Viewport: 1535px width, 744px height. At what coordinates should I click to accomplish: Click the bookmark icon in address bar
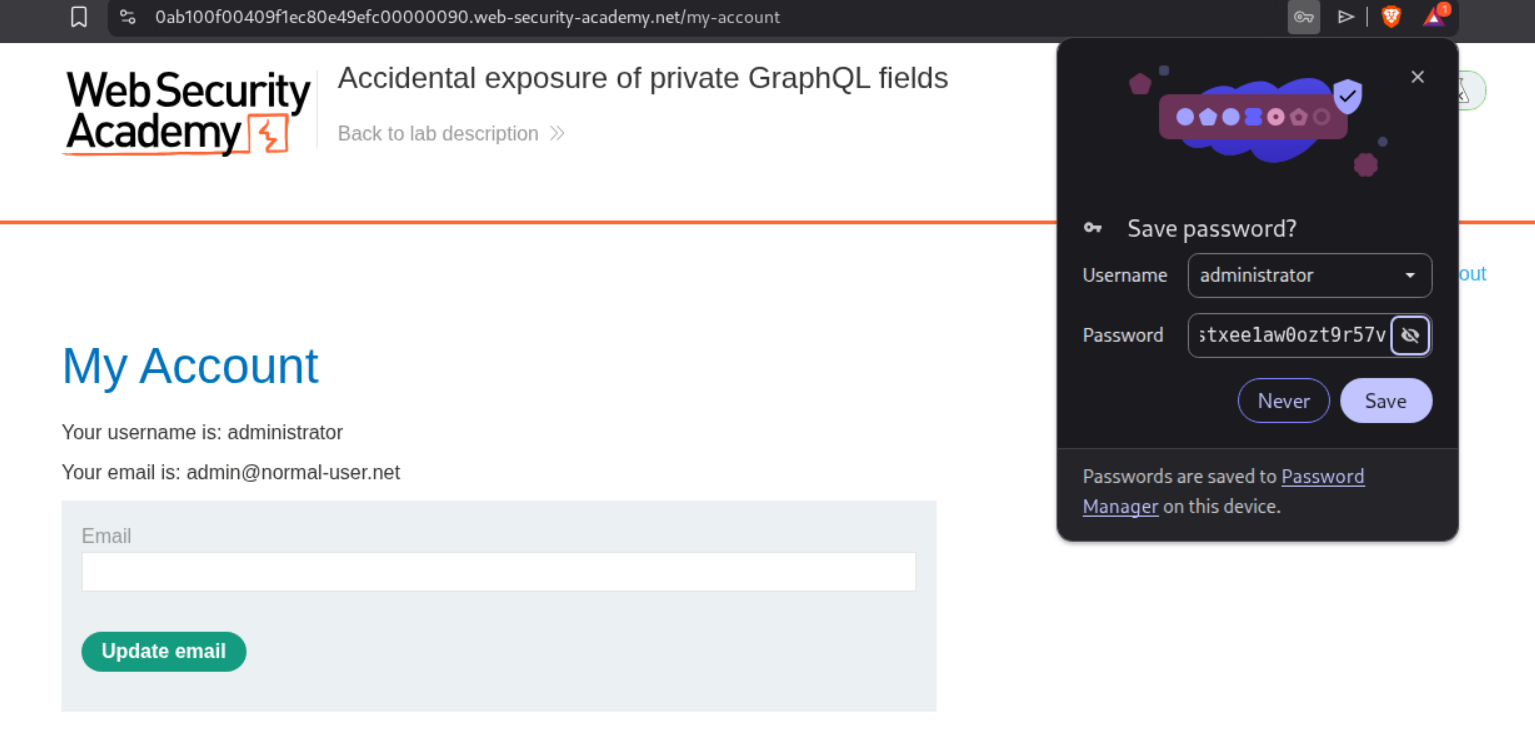coord(79,17)
